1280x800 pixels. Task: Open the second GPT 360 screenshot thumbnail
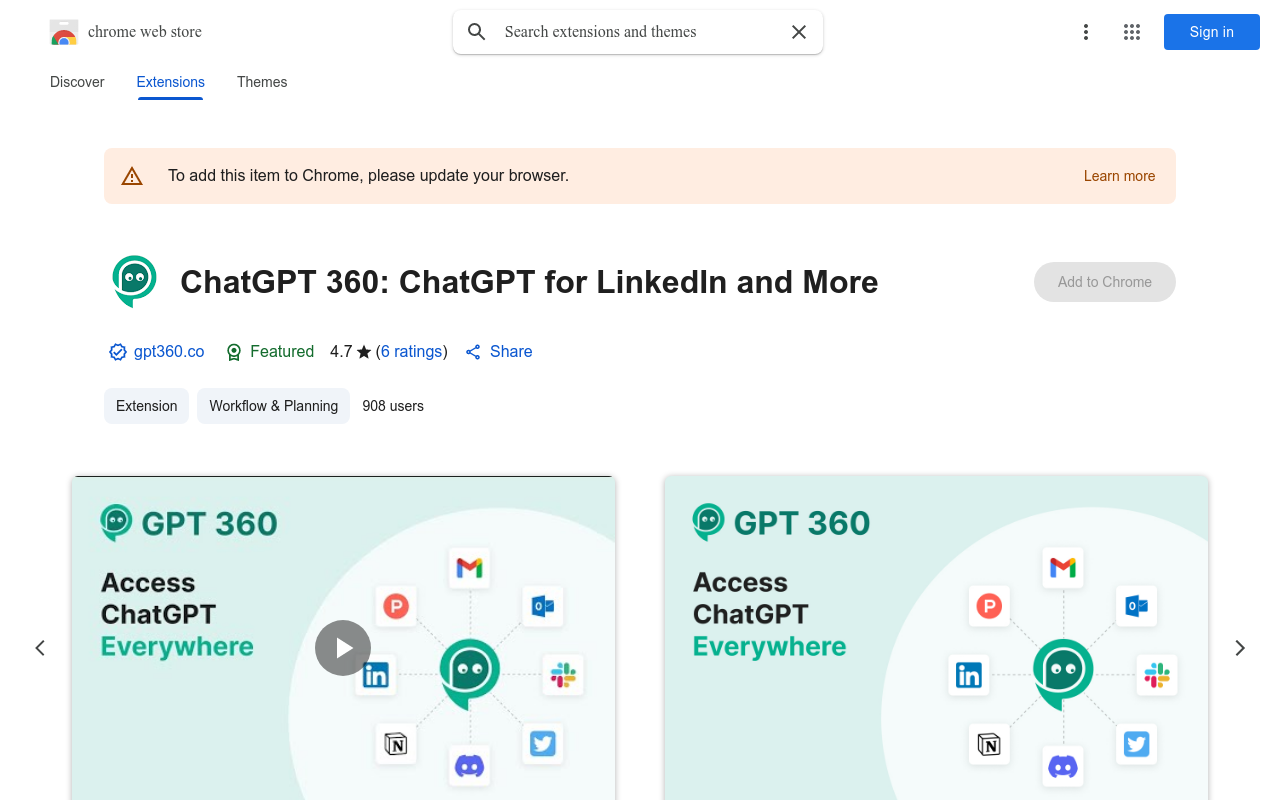(x=936, y=638)
